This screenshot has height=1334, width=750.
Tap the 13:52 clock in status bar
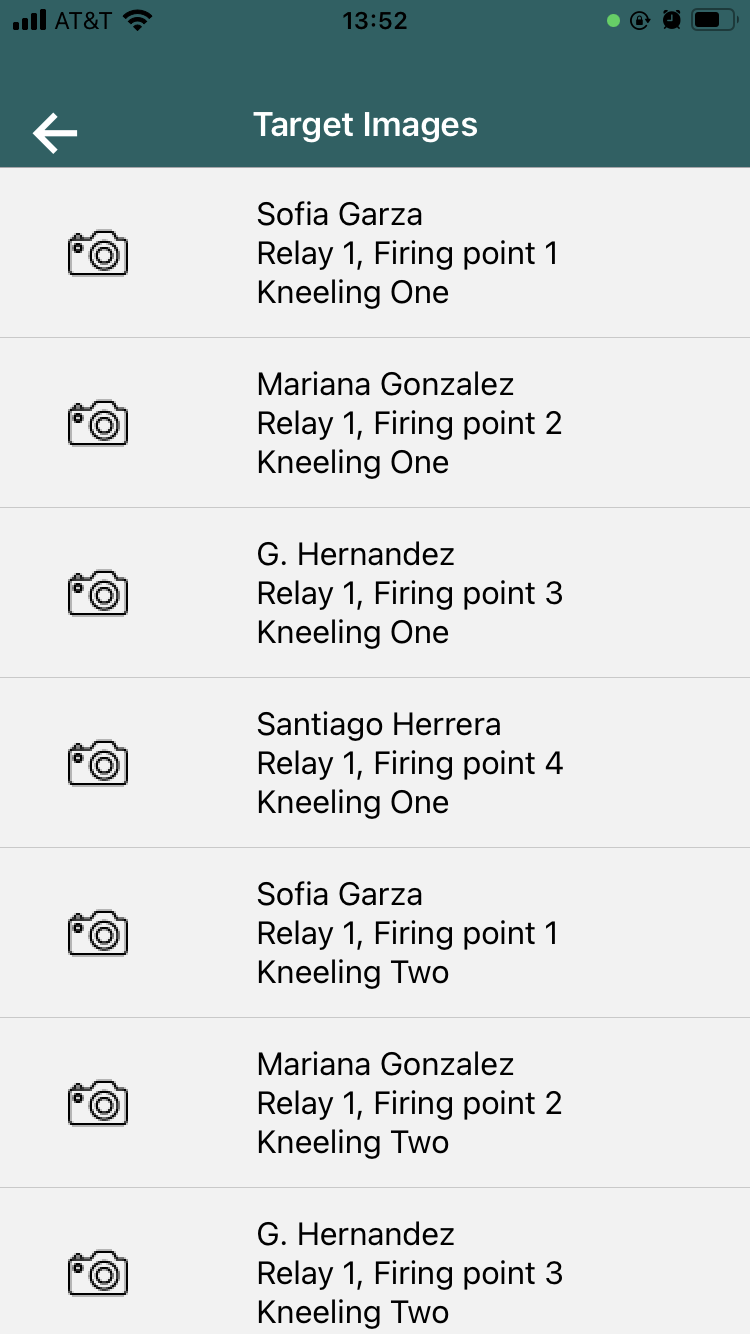click(x=374, y=20)
